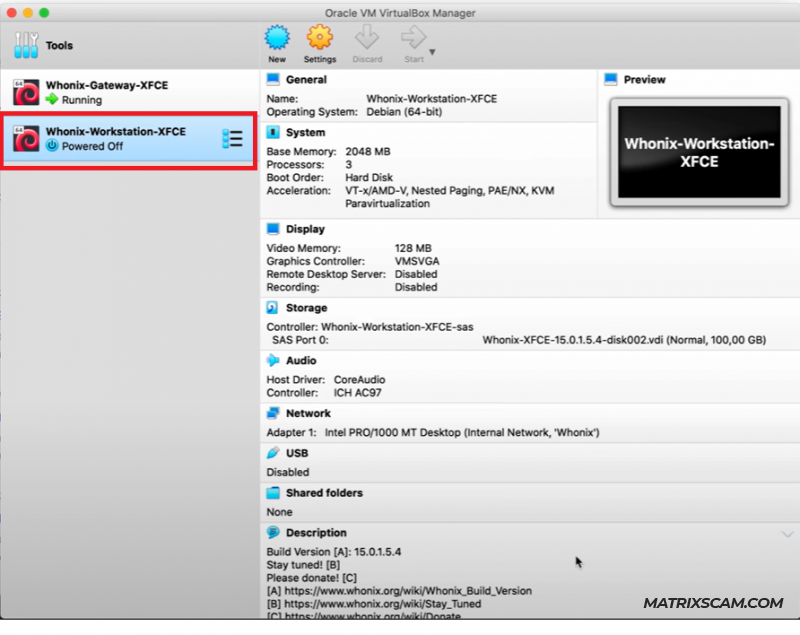The height and width of the screenshot is (635, 800).
Task: Click the Discard arrow icon
Action: pyautogui.click(x=367, y=38)
